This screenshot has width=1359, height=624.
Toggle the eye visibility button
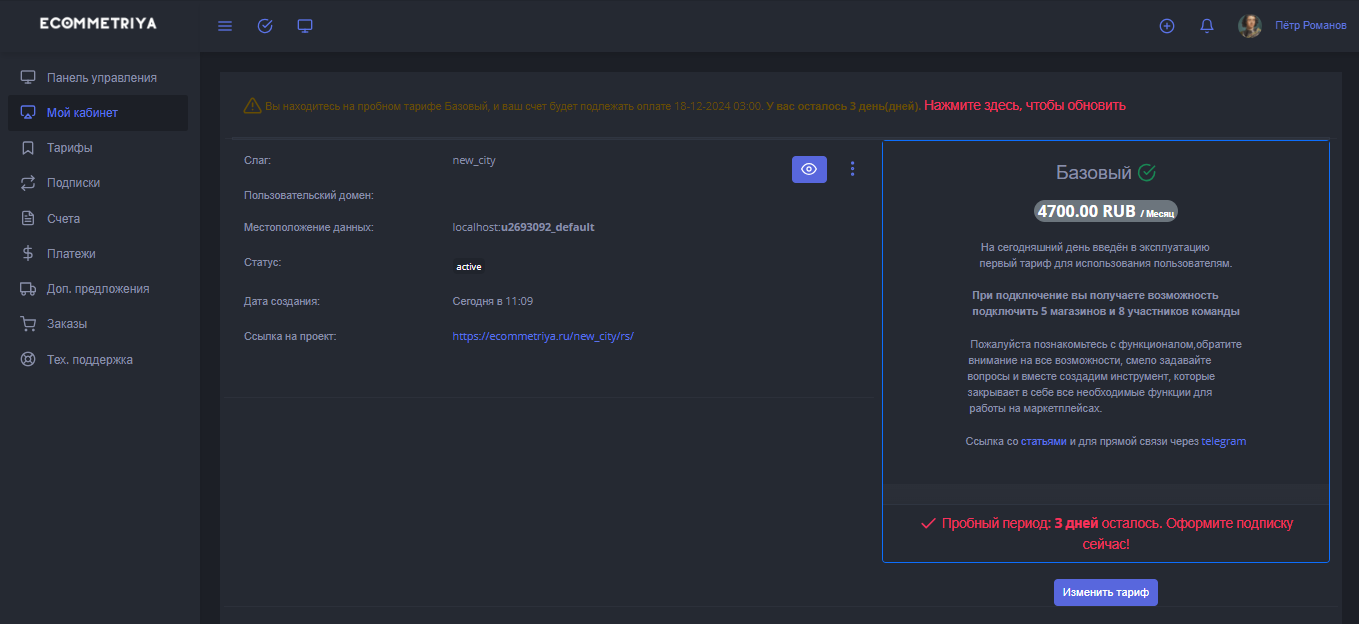click(x=809, y=170)
